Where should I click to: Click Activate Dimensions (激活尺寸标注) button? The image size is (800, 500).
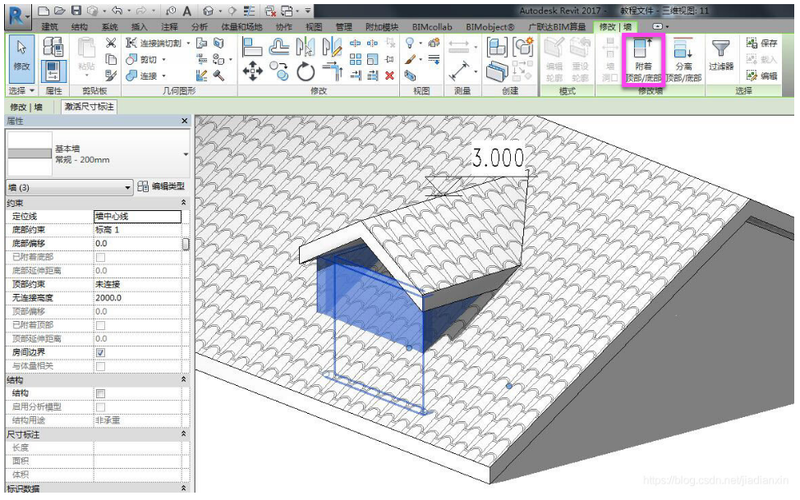89,106
